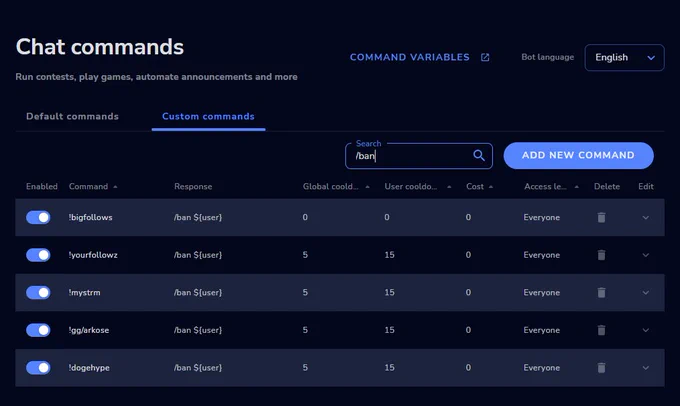Click the Global cooldown column header text
The image size is (680, 406).
click(x=330, y=187)
